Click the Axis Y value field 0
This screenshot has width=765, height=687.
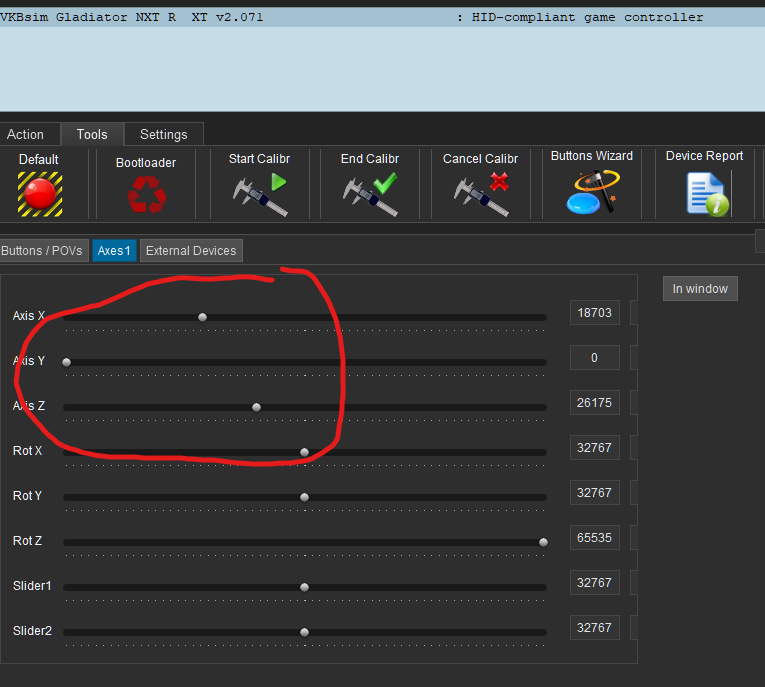point(595,358)
